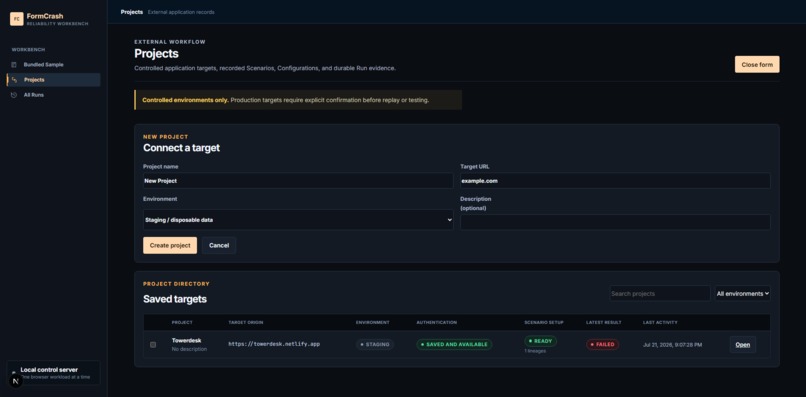The image size is (806, 397).
Task: Click the Search projects box
Action: [x=660, y=294]
